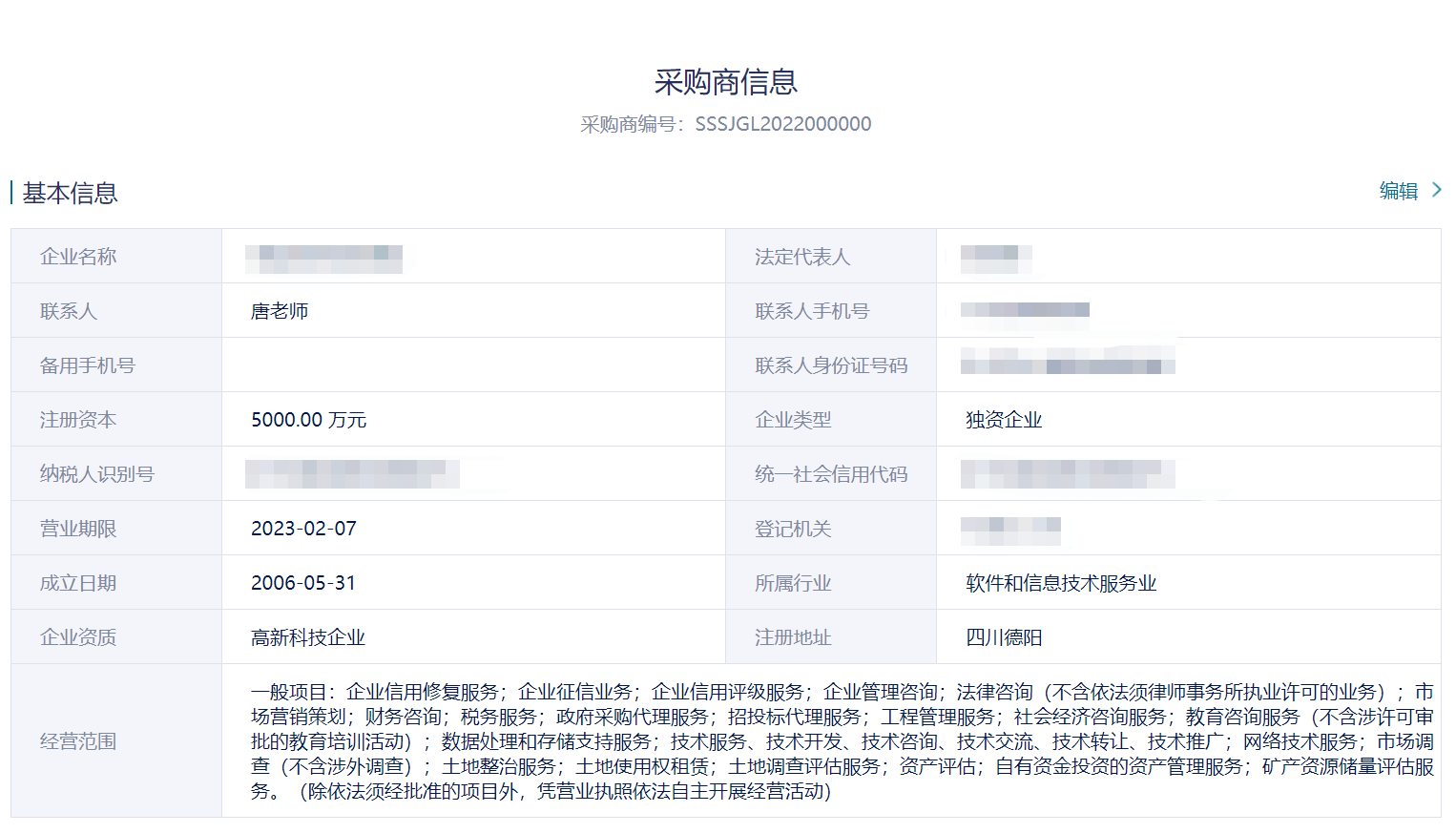1456x833 pixels.
Task: Click the 编辑 link in header
Action: 1398,191
